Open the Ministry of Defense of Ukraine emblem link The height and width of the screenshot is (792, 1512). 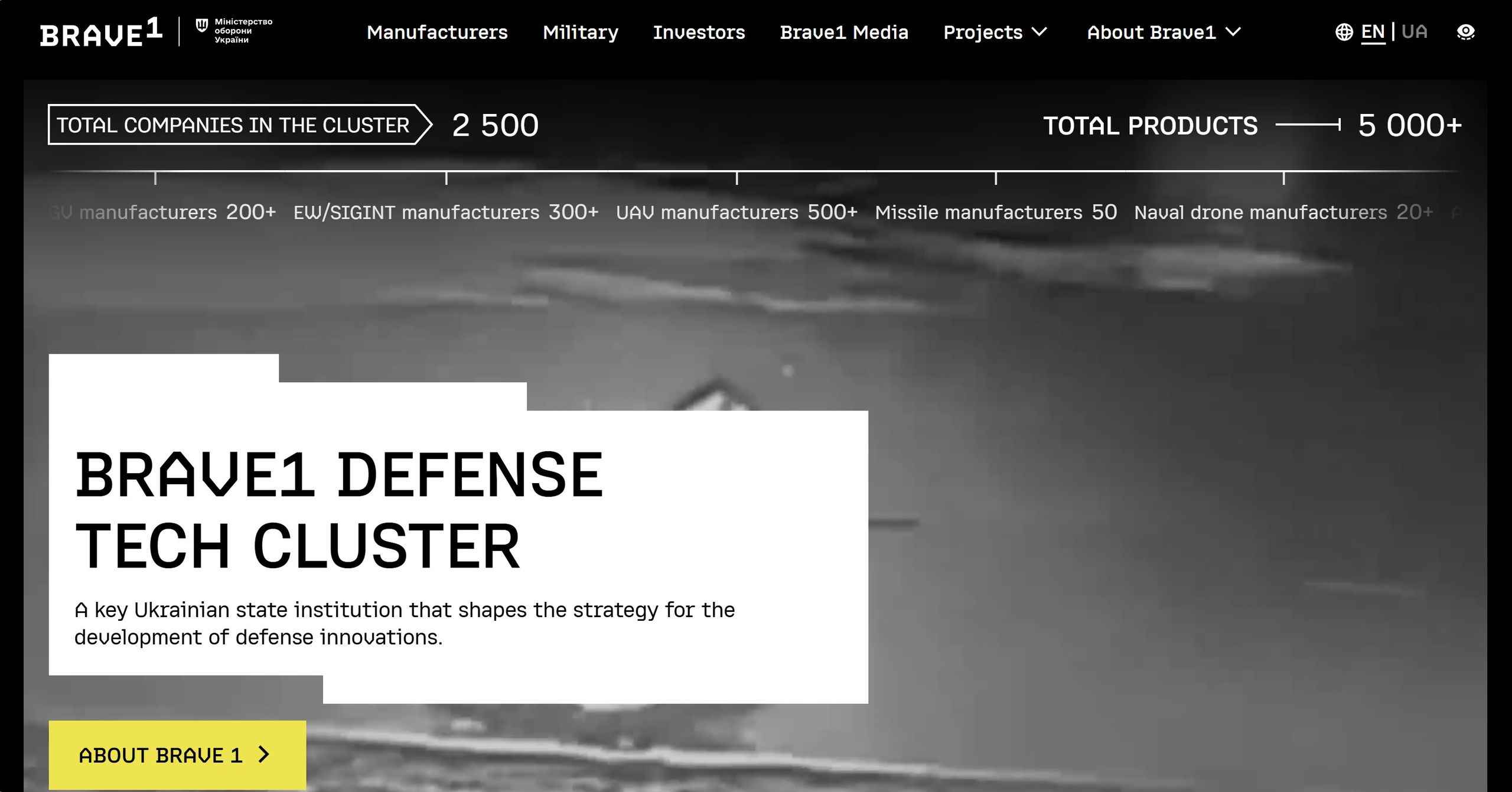tap(234, 31)
